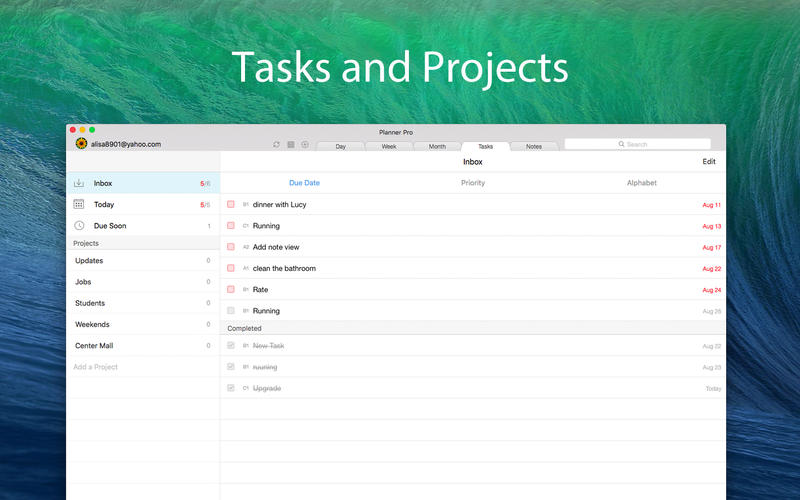Click the Rate task text

point(260,290)
